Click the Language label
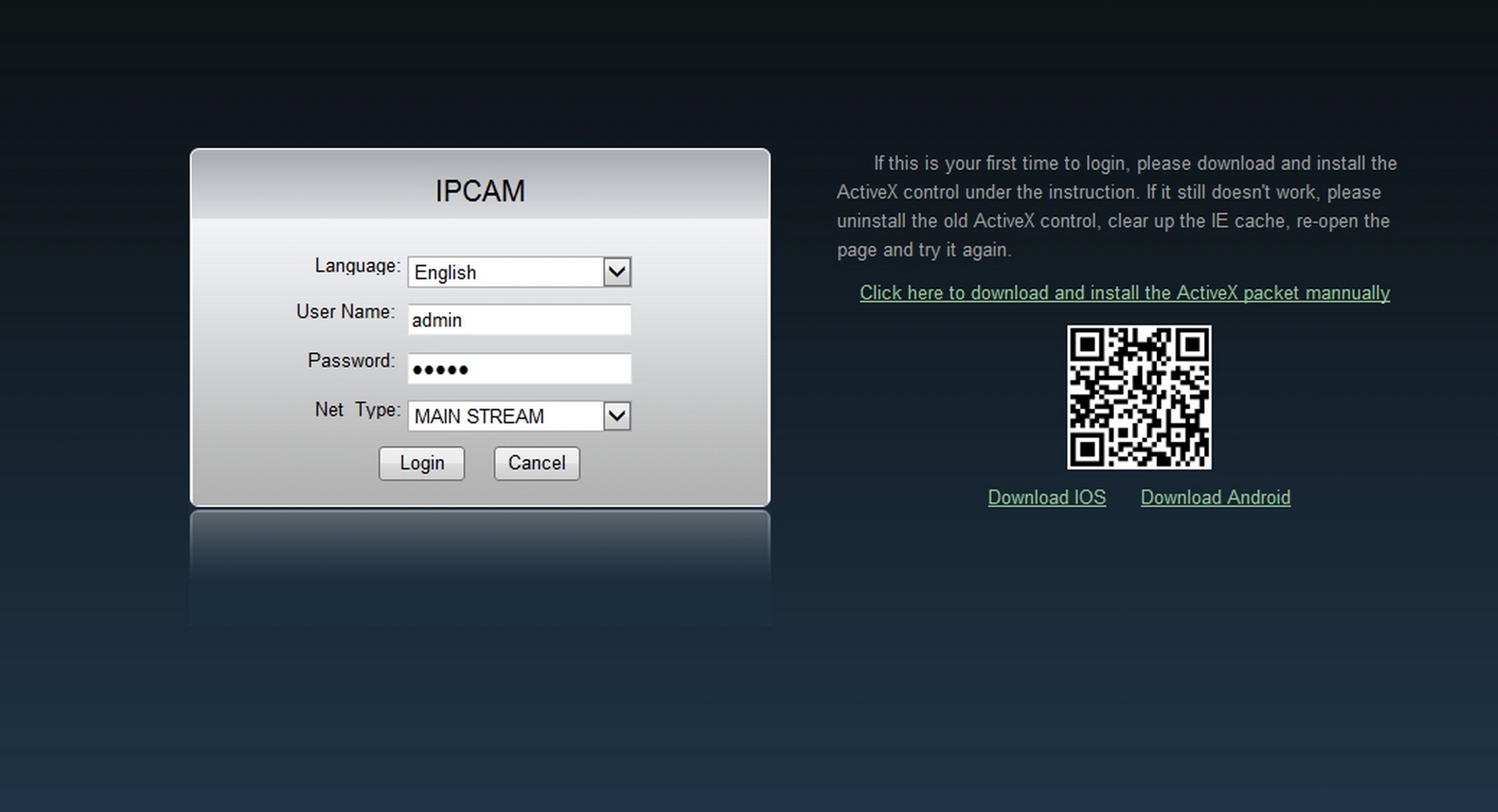Viewport: 1498px width, 812px height. [x=357, y=266]
